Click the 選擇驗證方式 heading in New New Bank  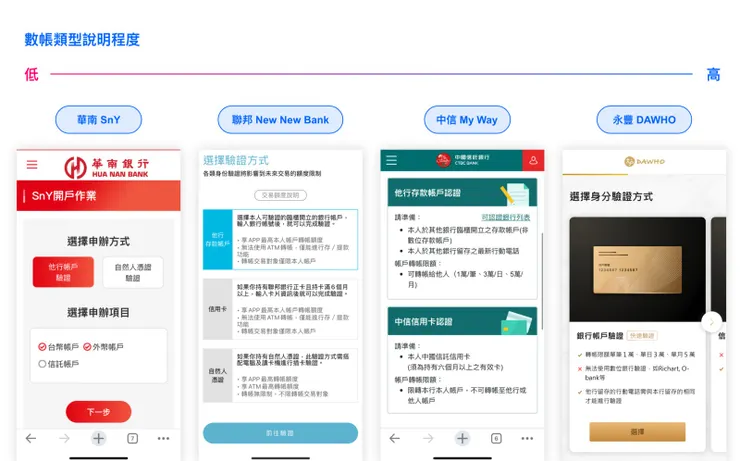tap(236, 160)
